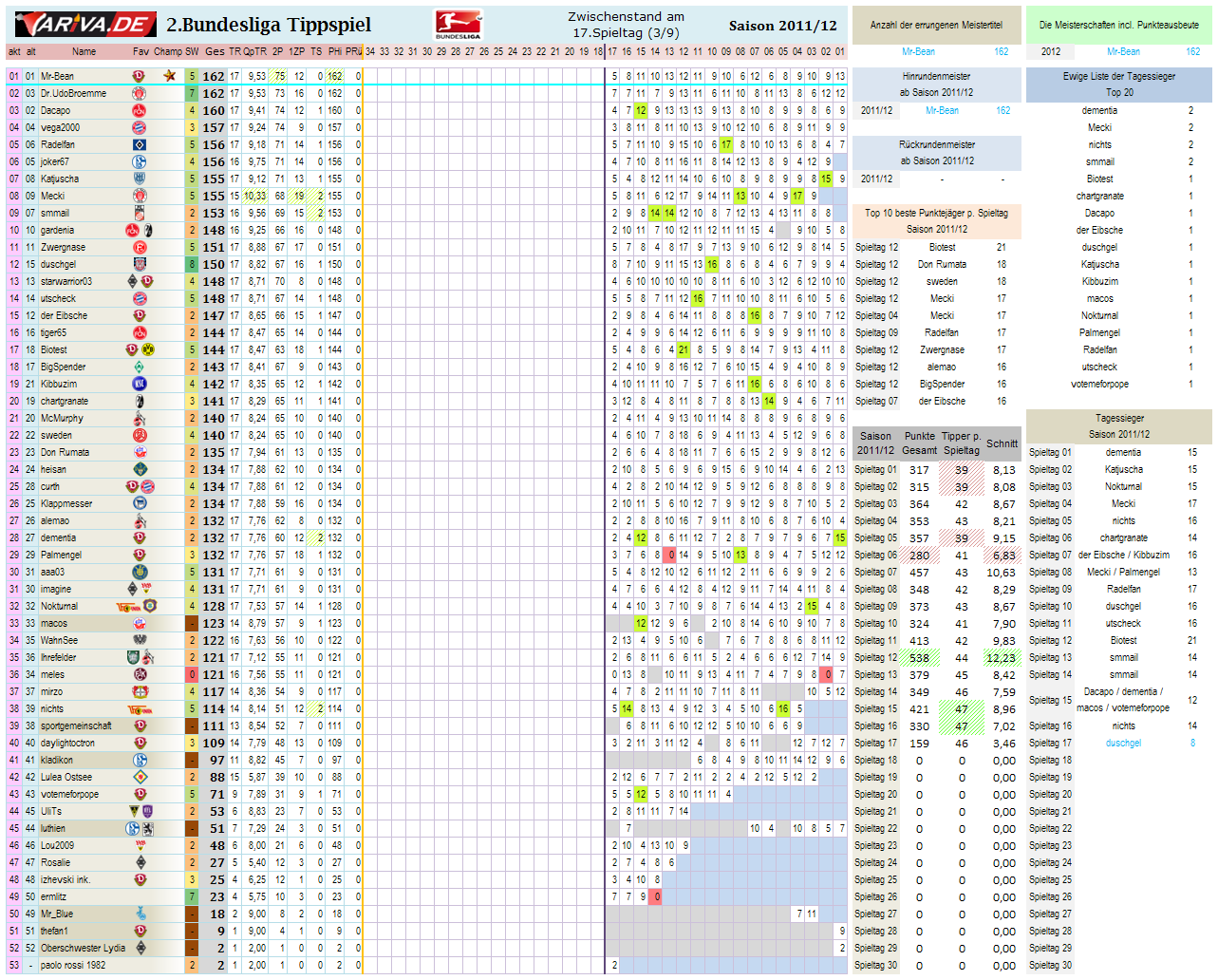Click the PHi column header

(334, 51)
